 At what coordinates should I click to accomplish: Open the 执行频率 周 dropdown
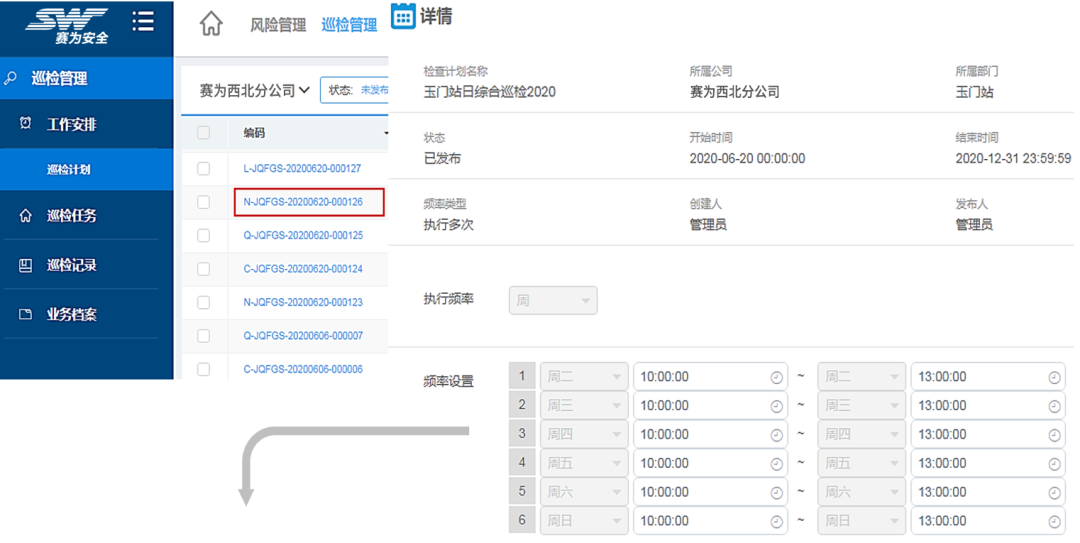(553, 300)
